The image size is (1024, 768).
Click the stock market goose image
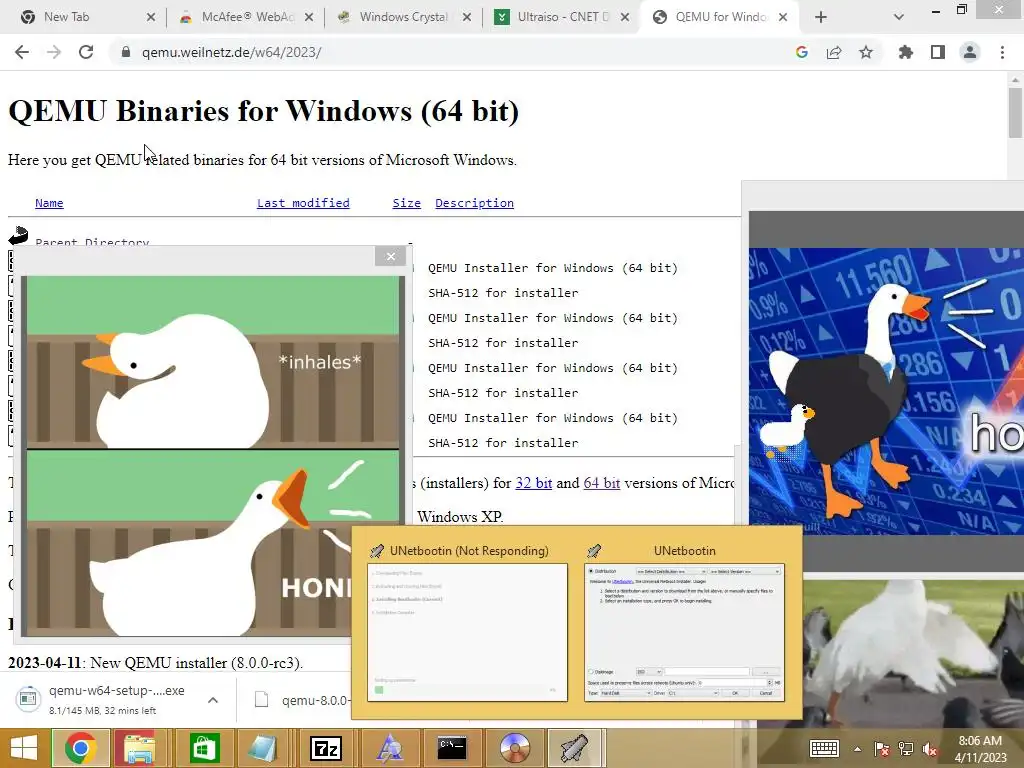point(886,391)
